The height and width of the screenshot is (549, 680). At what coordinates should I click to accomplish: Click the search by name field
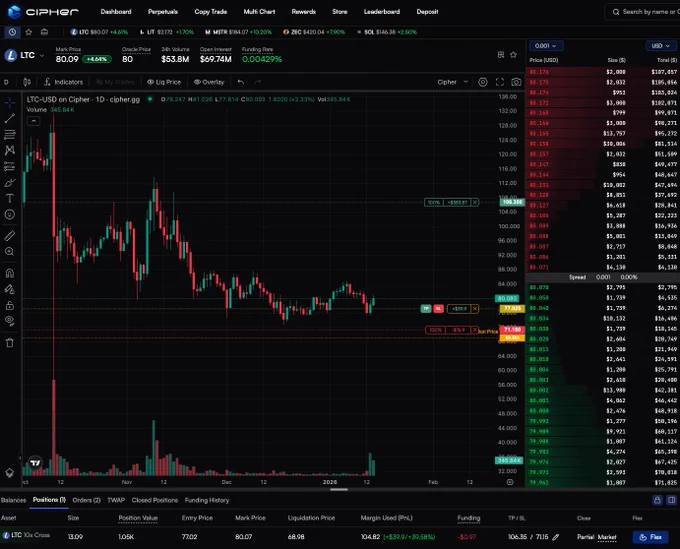point(645,12)
